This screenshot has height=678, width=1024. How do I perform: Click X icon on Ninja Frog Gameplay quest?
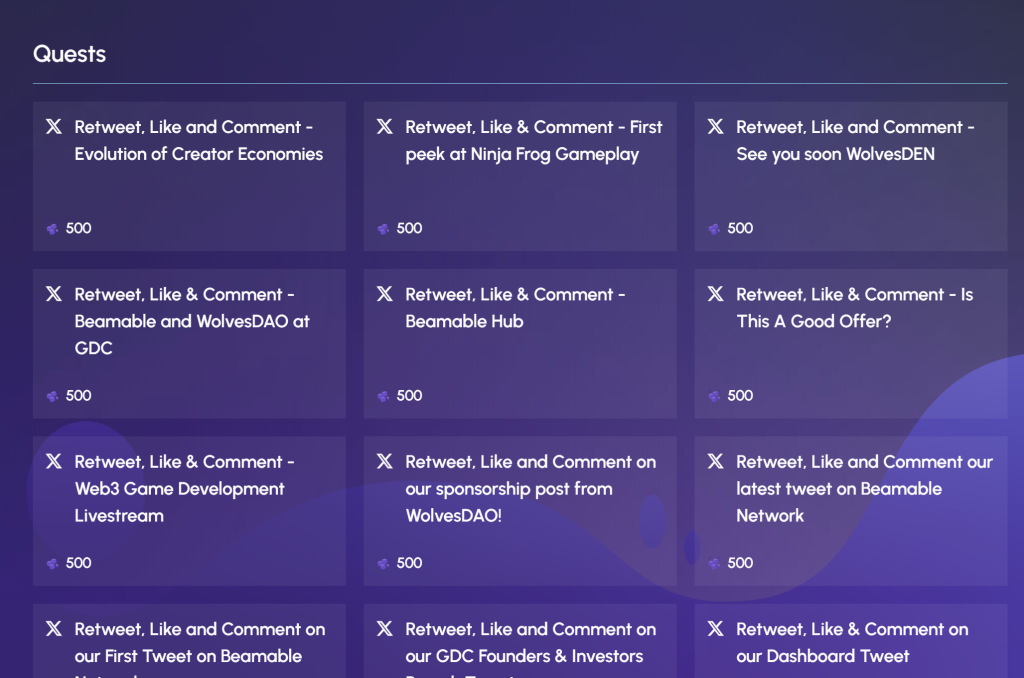click(385, 127)
